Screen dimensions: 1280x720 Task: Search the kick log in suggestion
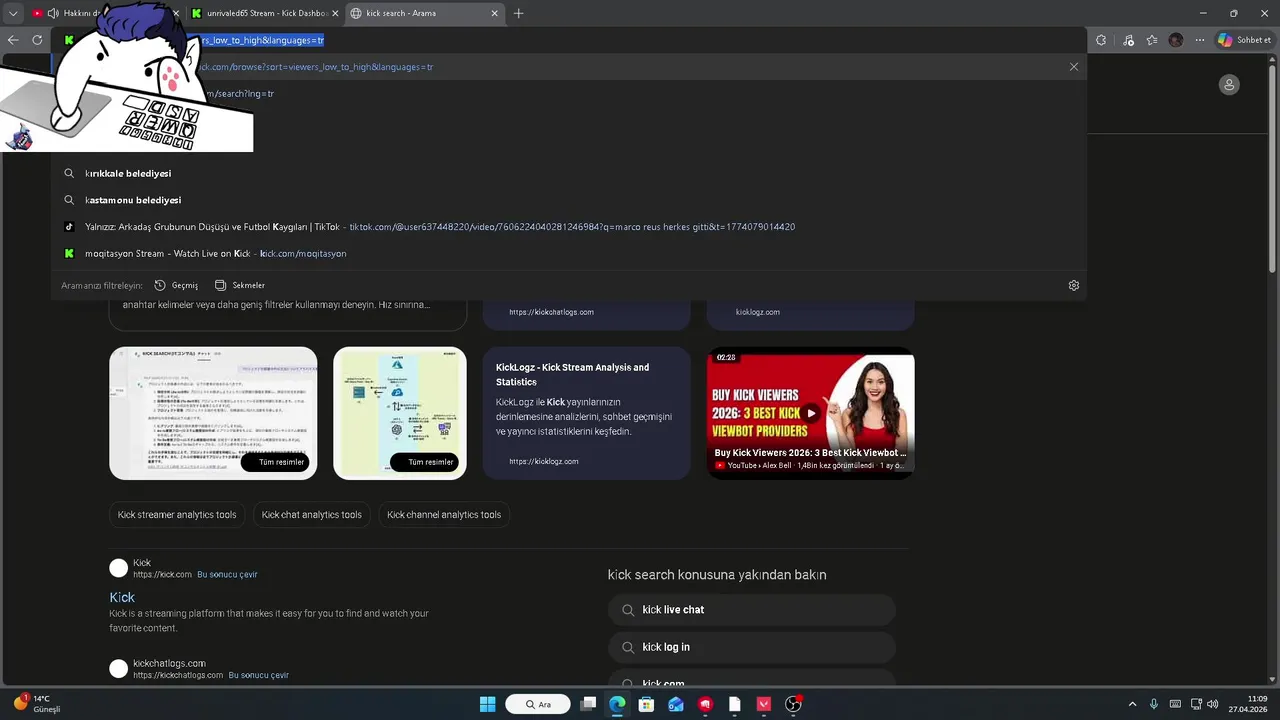point(752,647)
